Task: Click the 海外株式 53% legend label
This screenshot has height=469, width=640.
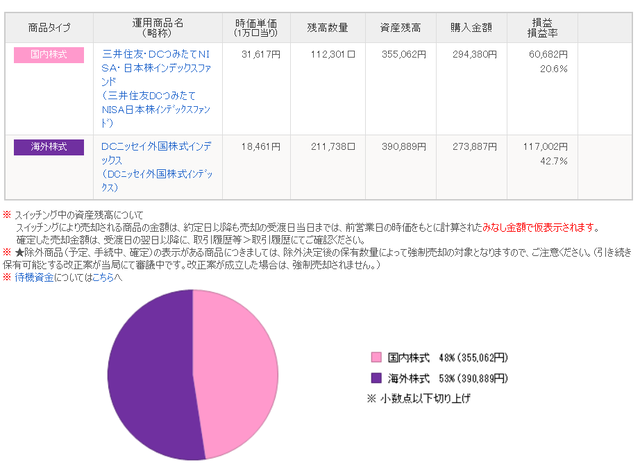Action: coord(447,378)
